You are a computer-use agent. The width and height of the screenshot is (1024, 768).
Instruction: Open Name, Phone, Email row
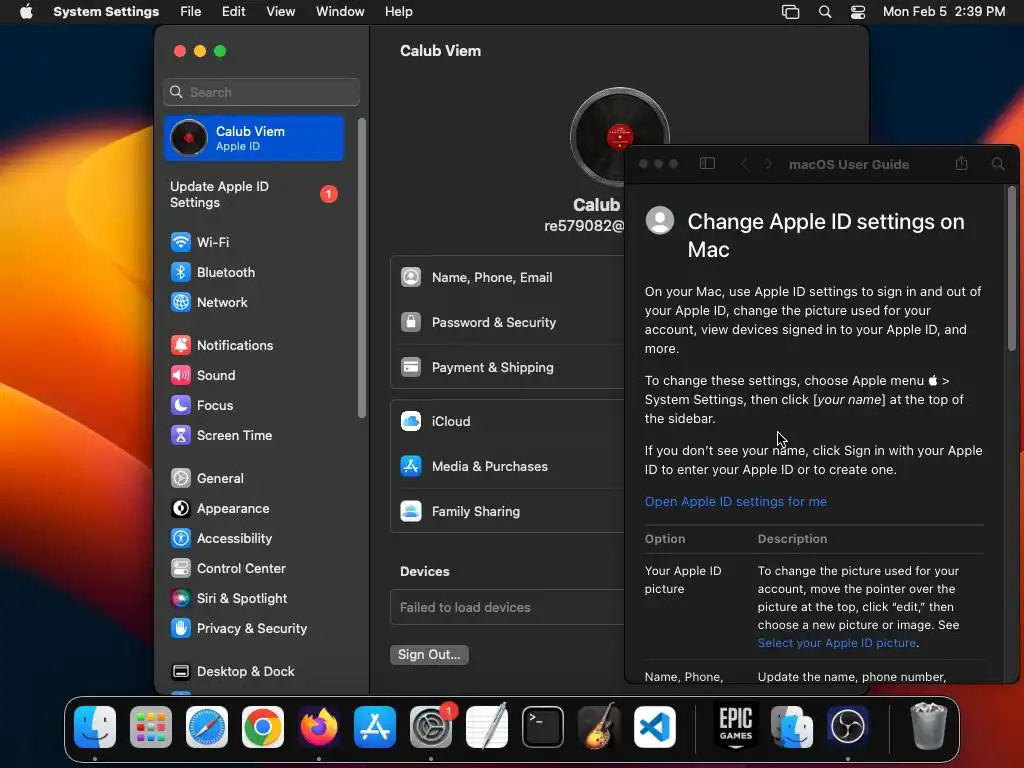pyautogui.click(x=507, y=278)
